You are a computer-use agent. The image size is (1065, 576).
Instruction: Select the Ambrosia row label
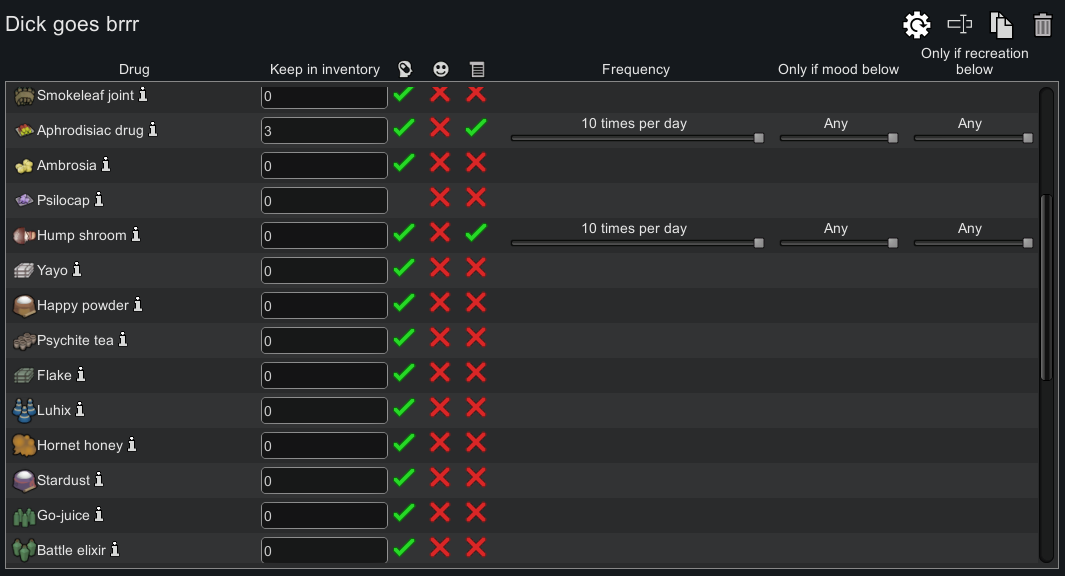(67, 165)
